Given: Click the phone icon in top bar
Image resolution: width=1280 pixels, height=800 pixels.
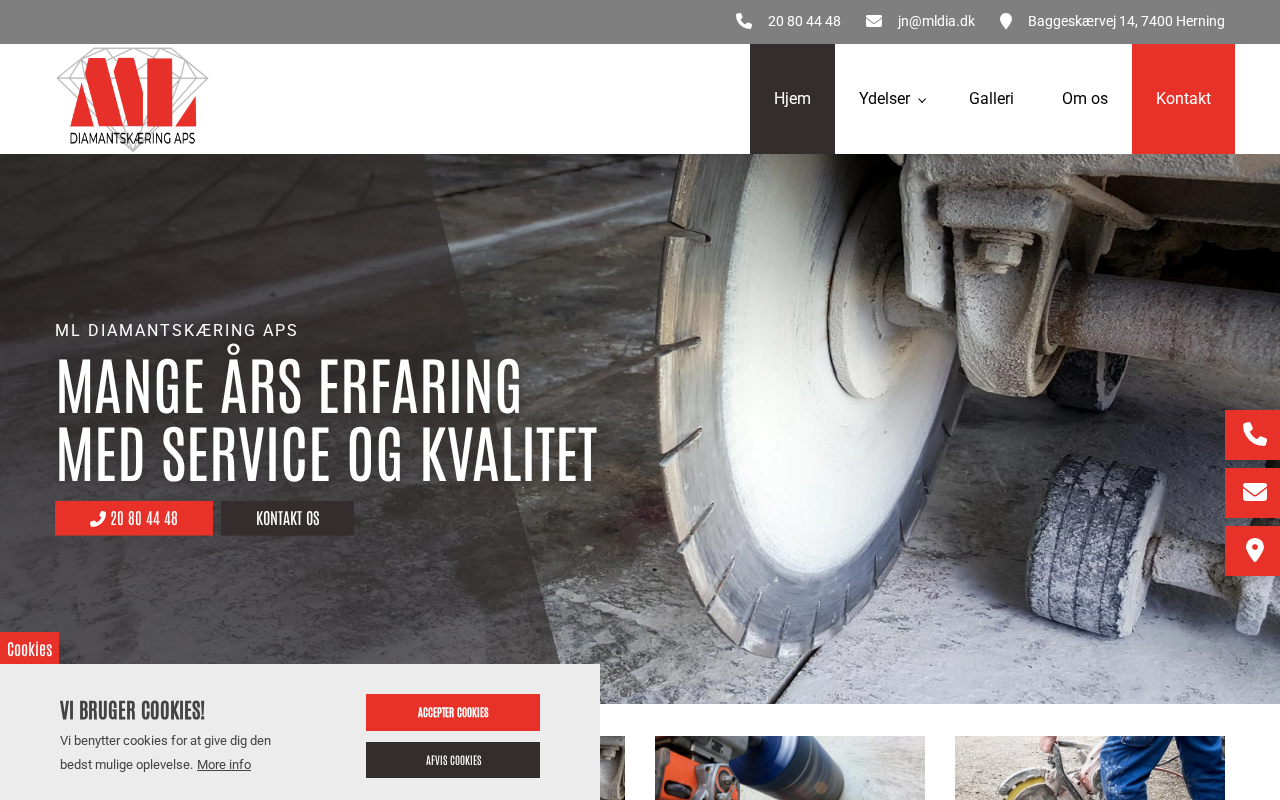Looking at the screenshot, I should click(744, 21).
